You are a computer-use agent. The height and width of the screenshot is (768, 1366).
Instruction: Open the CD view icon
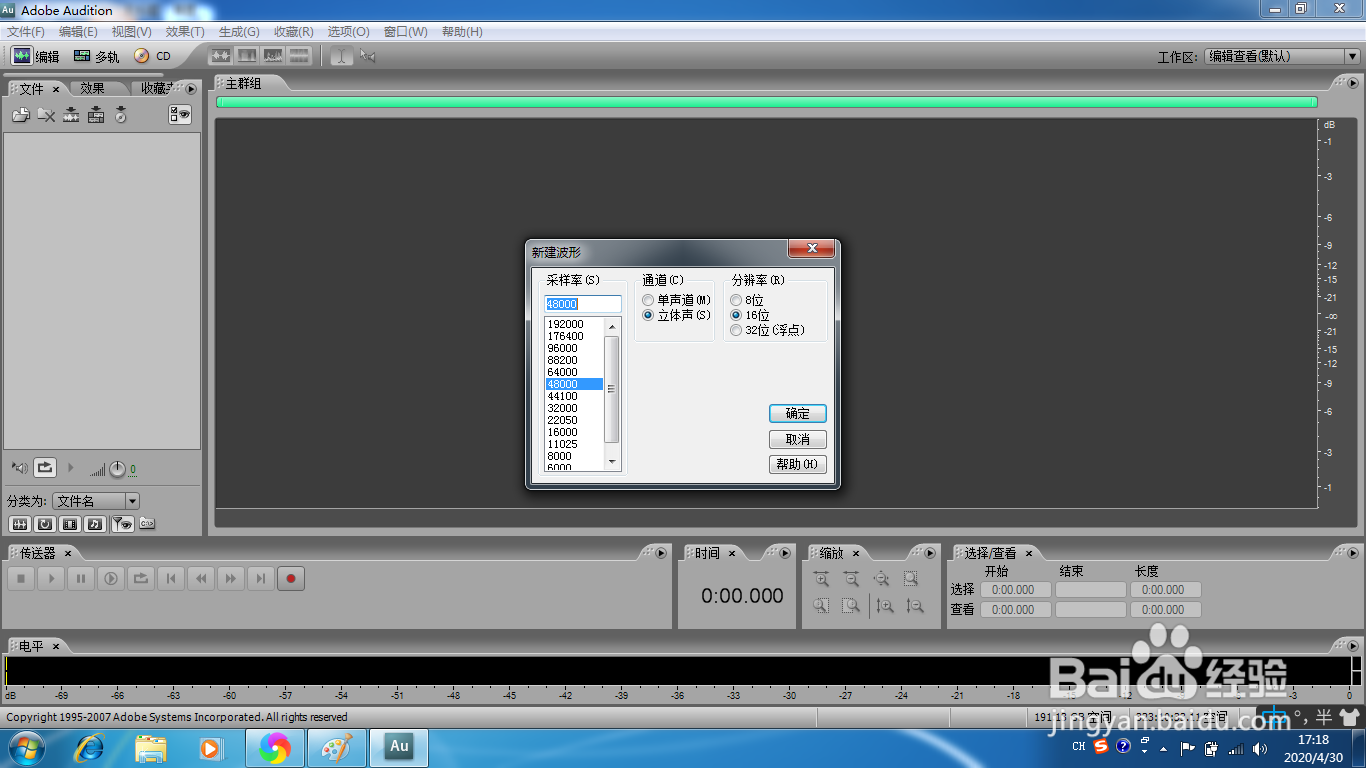pyautogui.click(x=142, y=56)
